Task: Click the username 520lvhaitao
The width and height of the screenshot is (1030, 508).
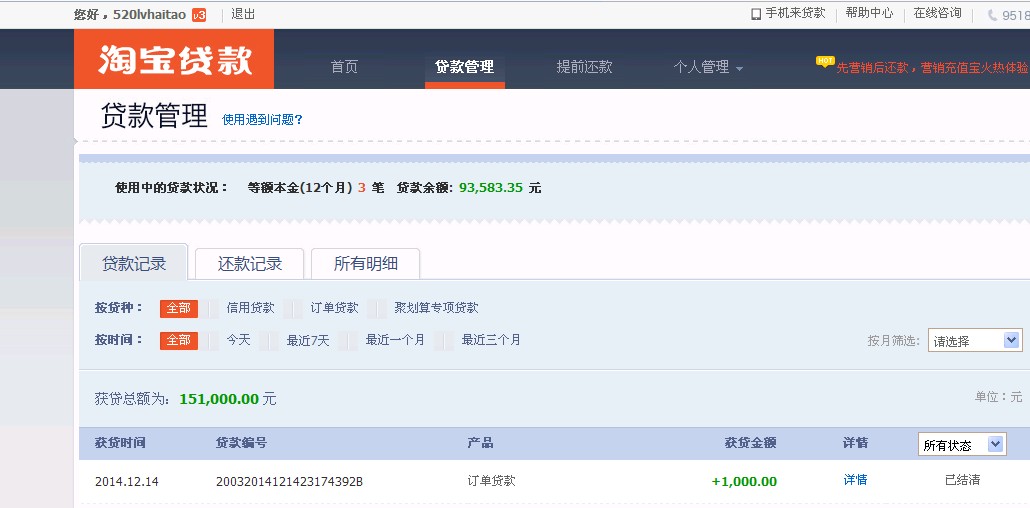Action: tap(150, 14)
